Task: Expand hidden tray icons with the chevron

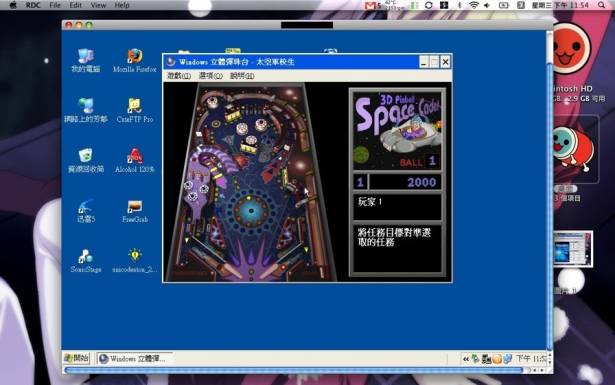Action: pyautogui.click(x=466, y=359)
